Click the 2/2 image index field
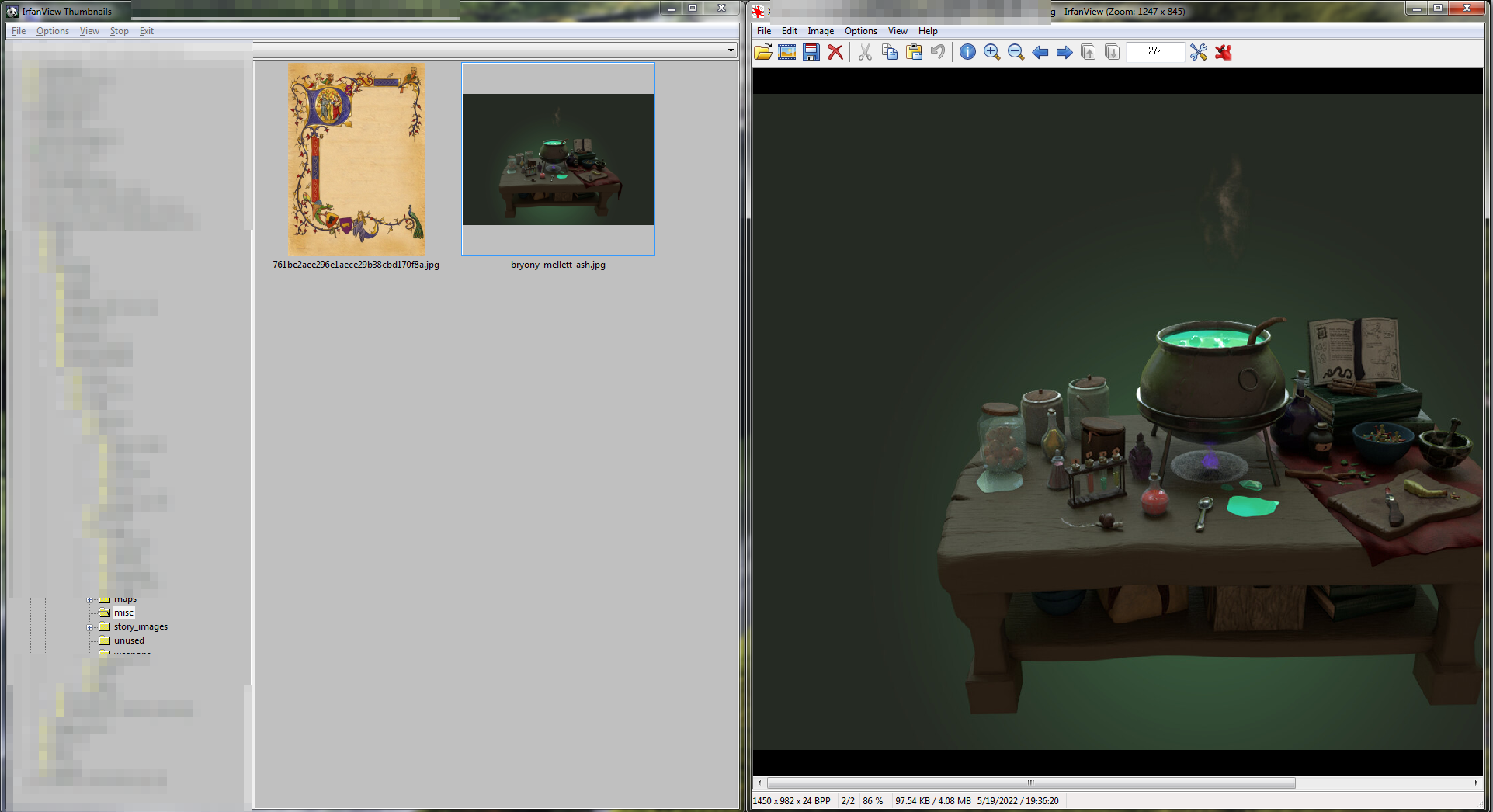The height and width of the screenshot is (812, 1493). (x=1155, y=51)
